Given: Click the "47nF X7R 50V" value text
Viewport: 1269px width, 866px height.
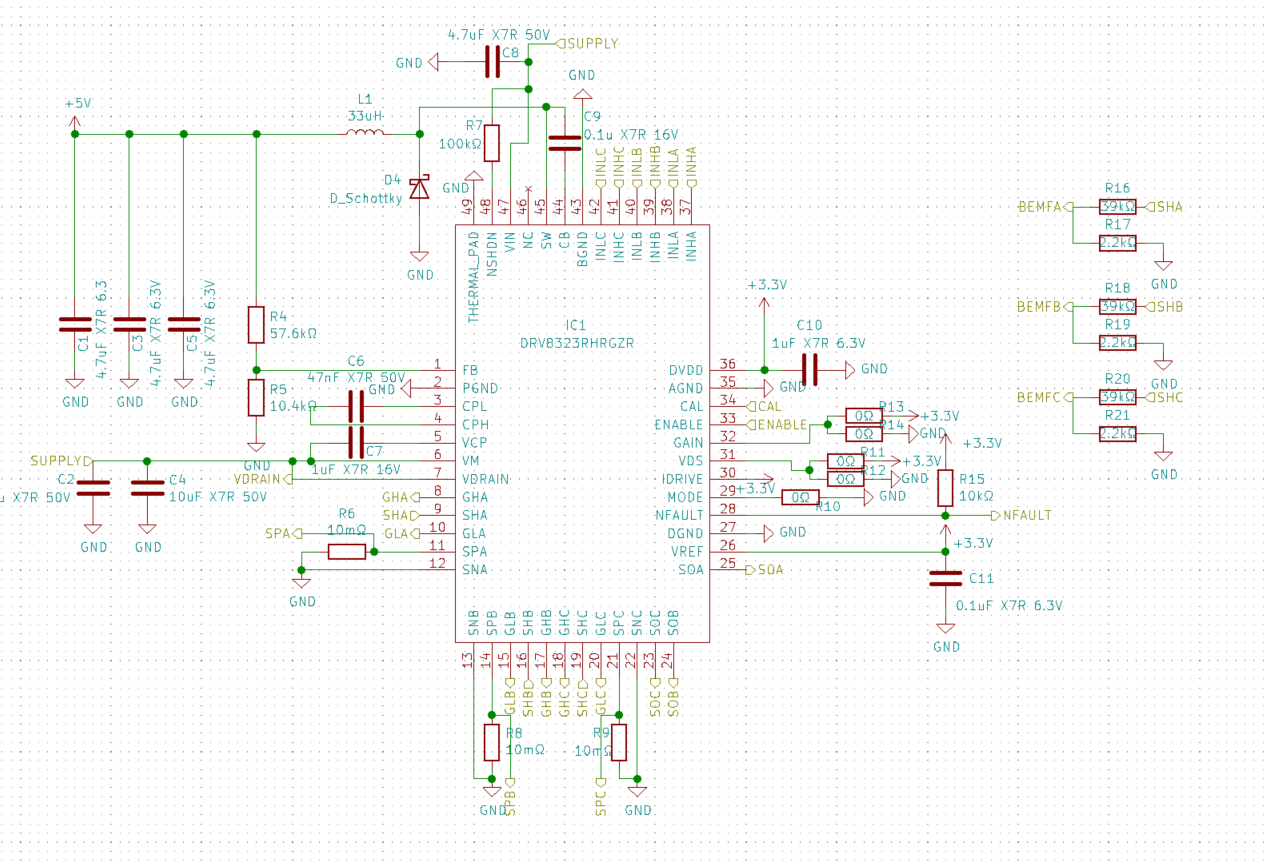Looking at the screenshot, I should click(x=356, y=377).
